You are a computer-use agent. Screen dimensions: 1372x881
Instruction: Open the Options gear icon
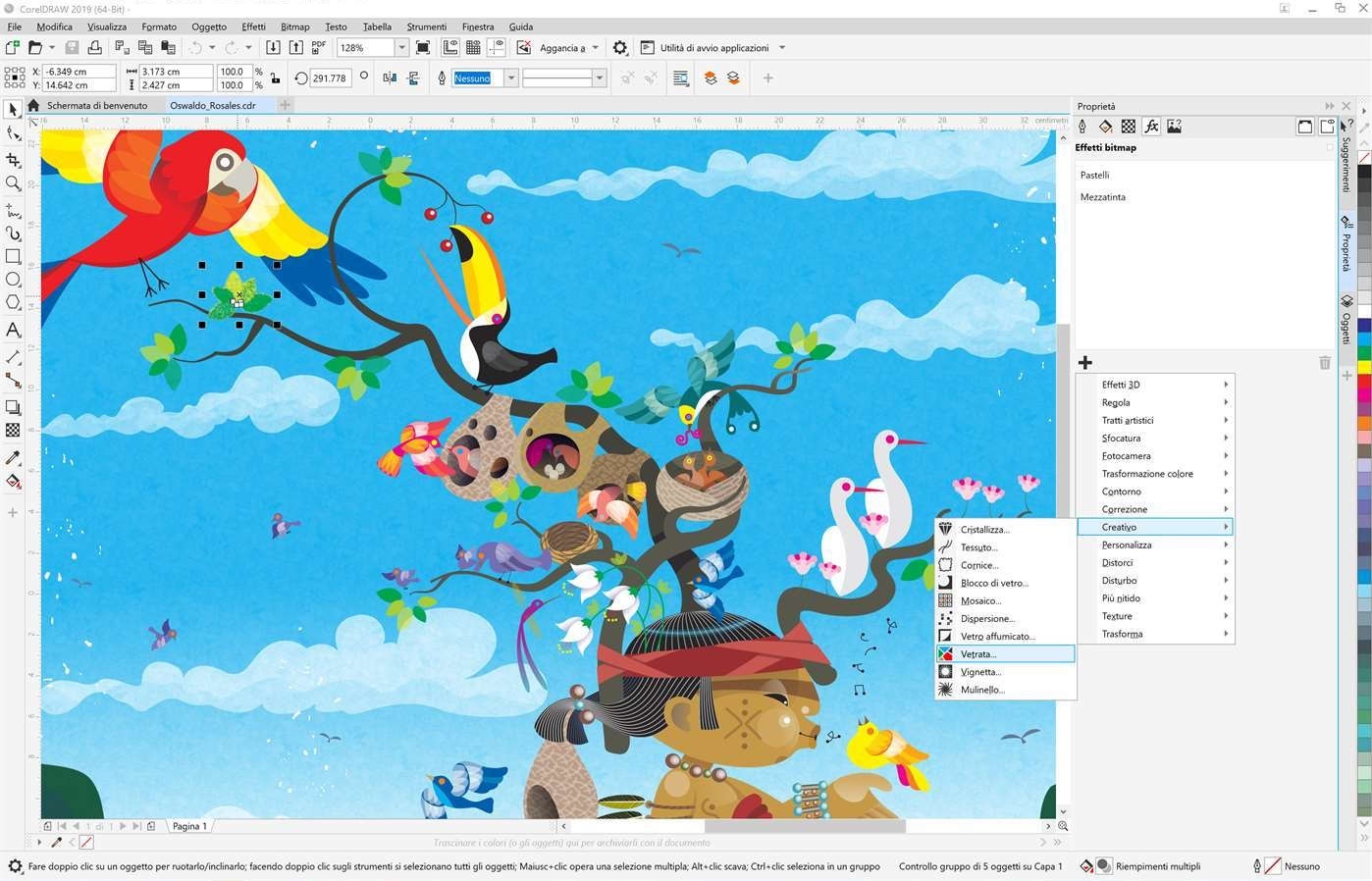620,47
